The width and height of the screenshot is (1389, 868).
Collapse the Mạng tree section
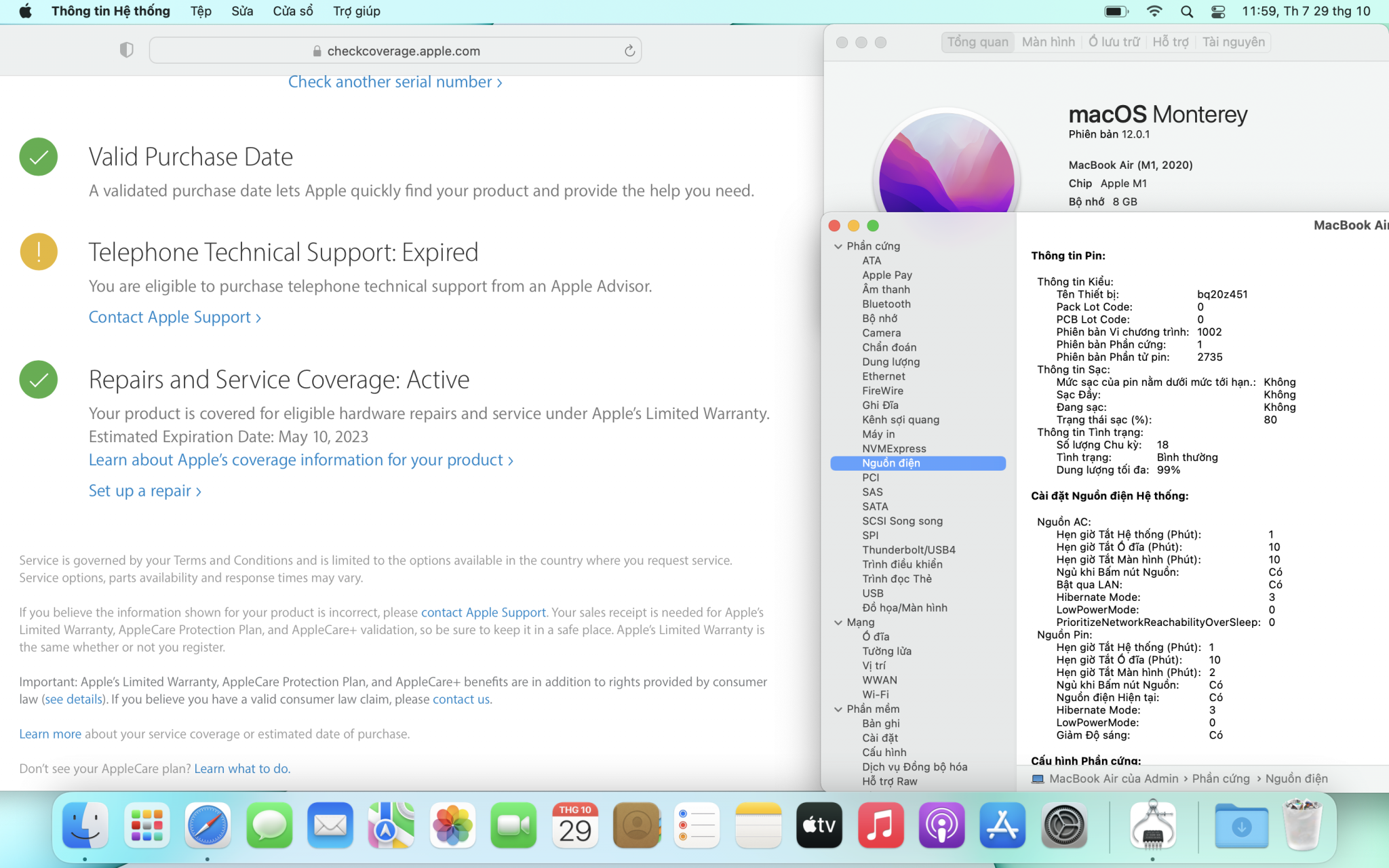click(x=838, y=623)
